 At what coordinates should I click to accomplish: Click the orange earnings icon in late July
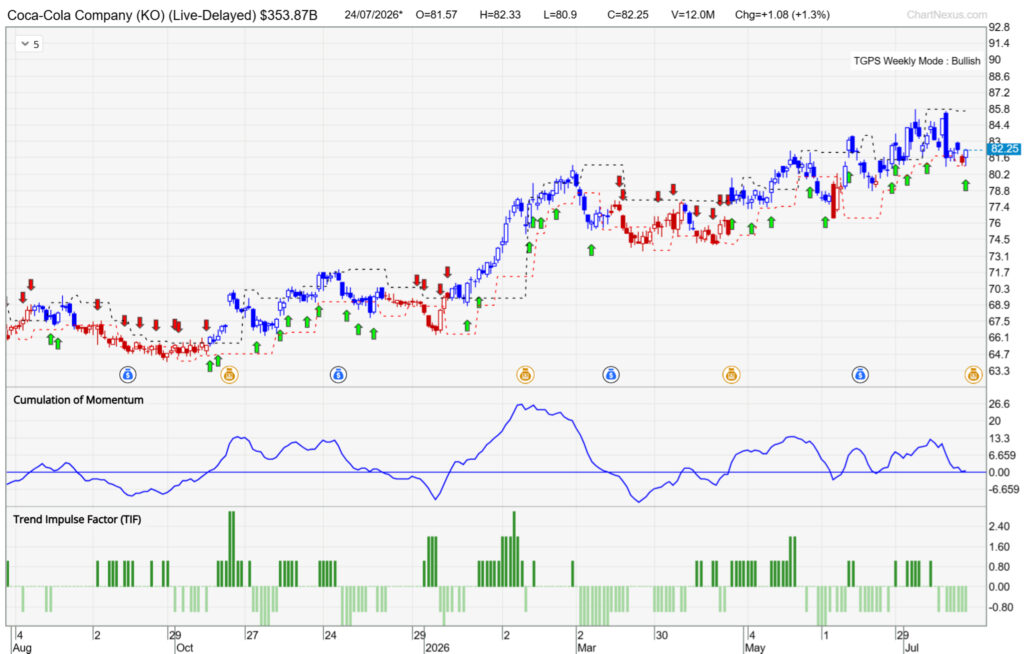click(x=973, y=374)
